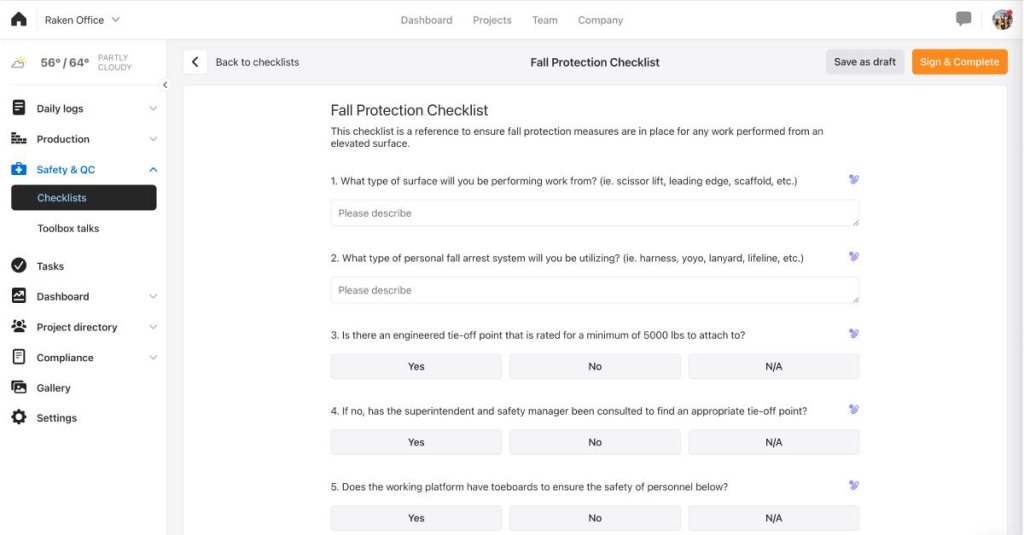Select Yes for engineered tie-off point question
This screenshot has height=535, width=1024.
coord(416,367)
